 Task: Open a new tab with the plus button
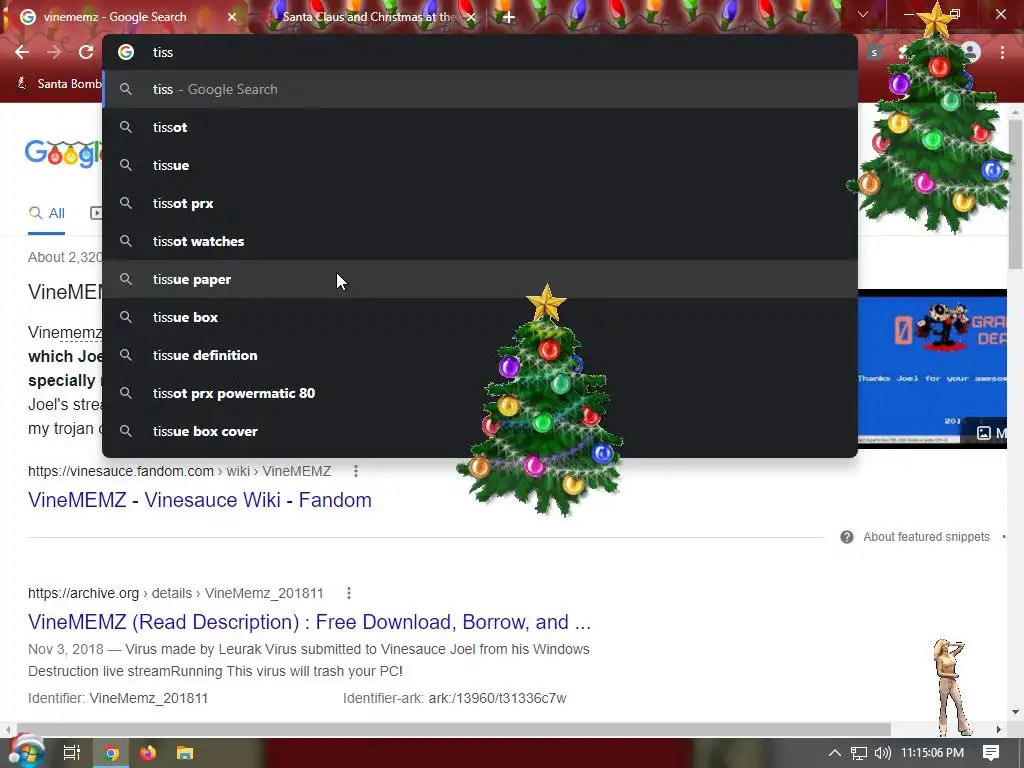click(x=509, y=17)
